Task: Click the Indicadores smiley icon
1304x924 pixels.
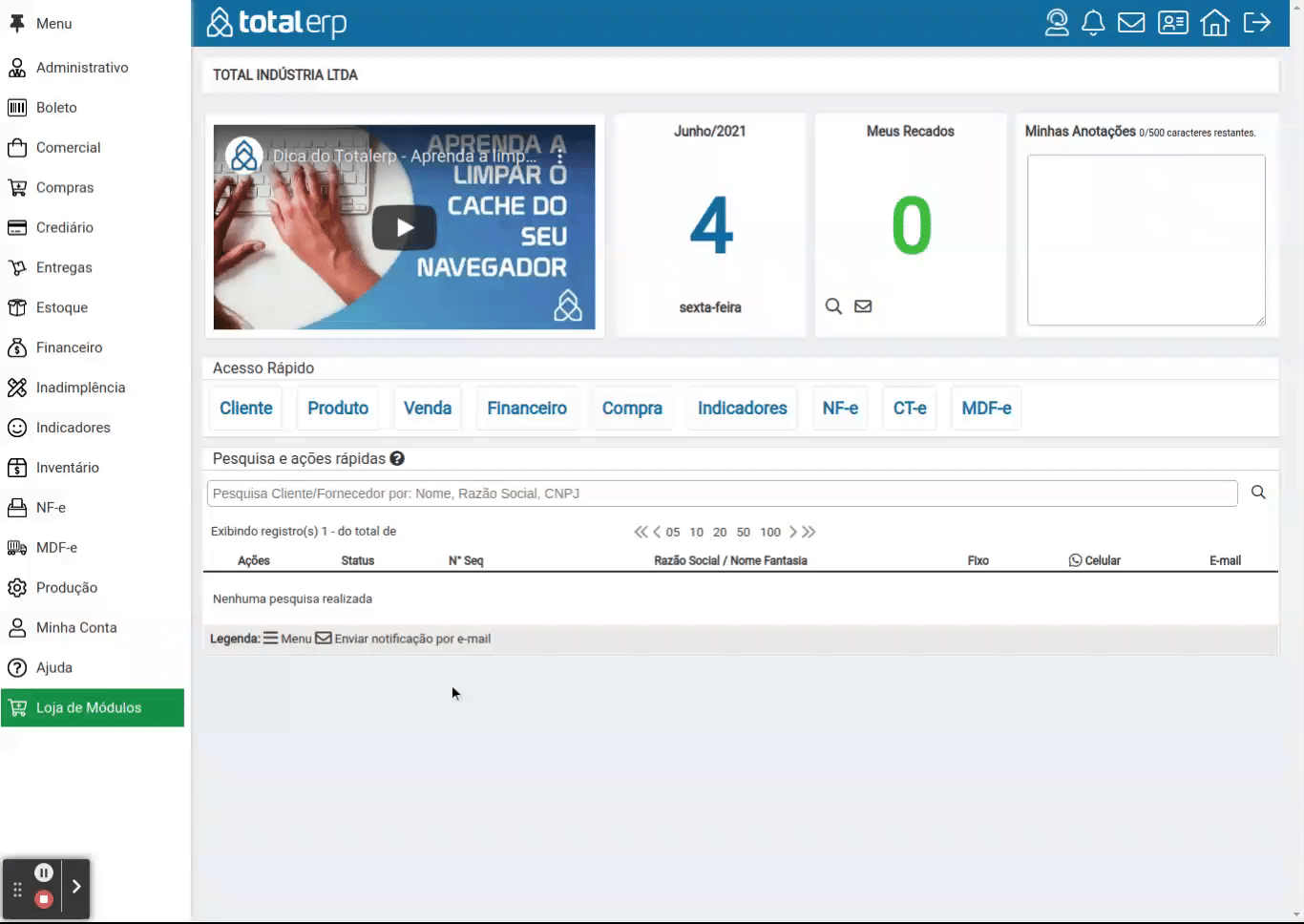Action: click(x=17, y=428)
